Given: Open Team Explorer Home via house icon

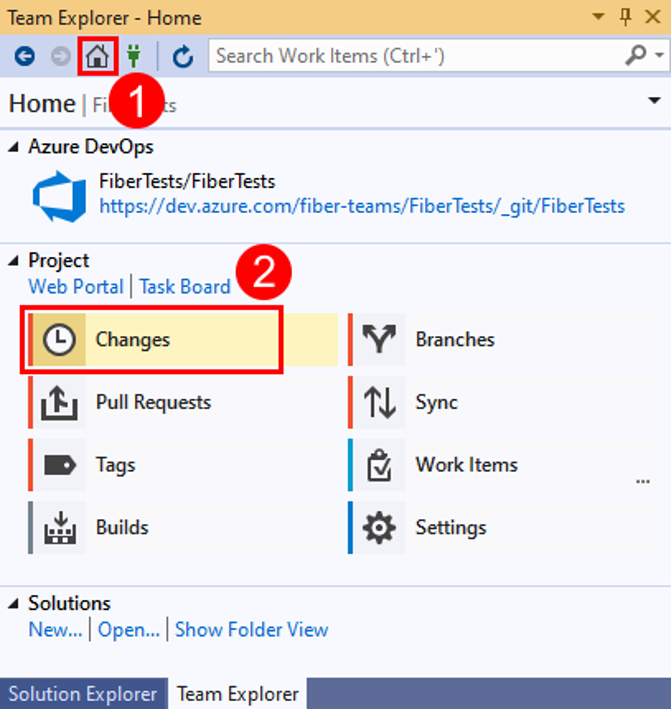Looking at the screenshot, I should tap(98, 57).
